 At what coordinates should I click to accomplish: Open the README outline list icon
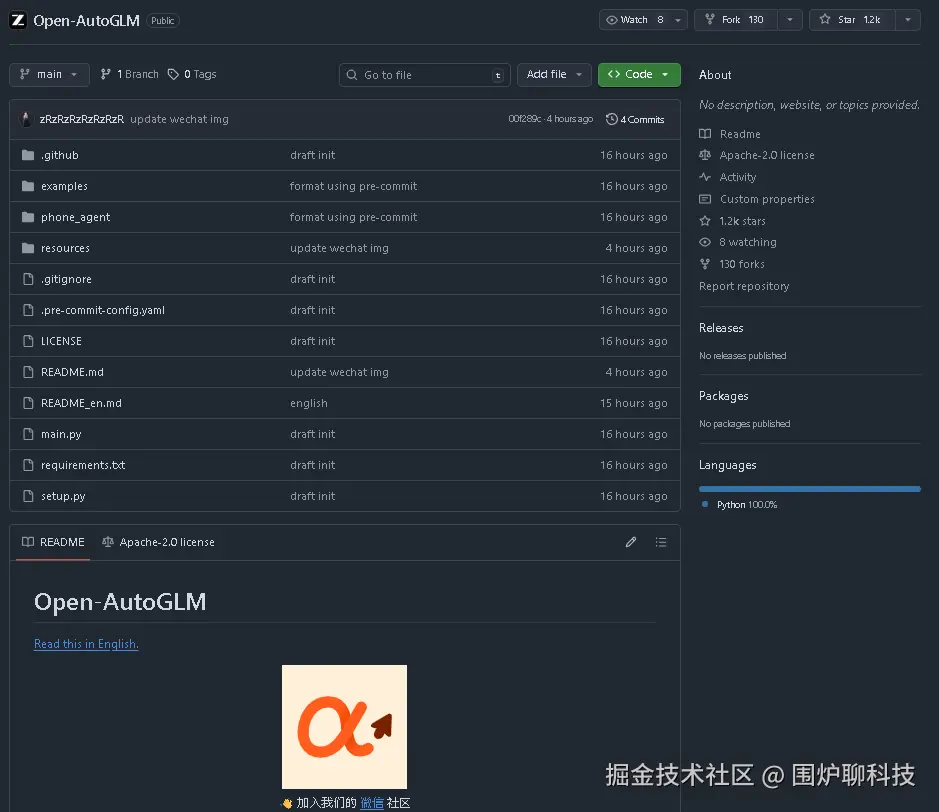tap(661, 542)
